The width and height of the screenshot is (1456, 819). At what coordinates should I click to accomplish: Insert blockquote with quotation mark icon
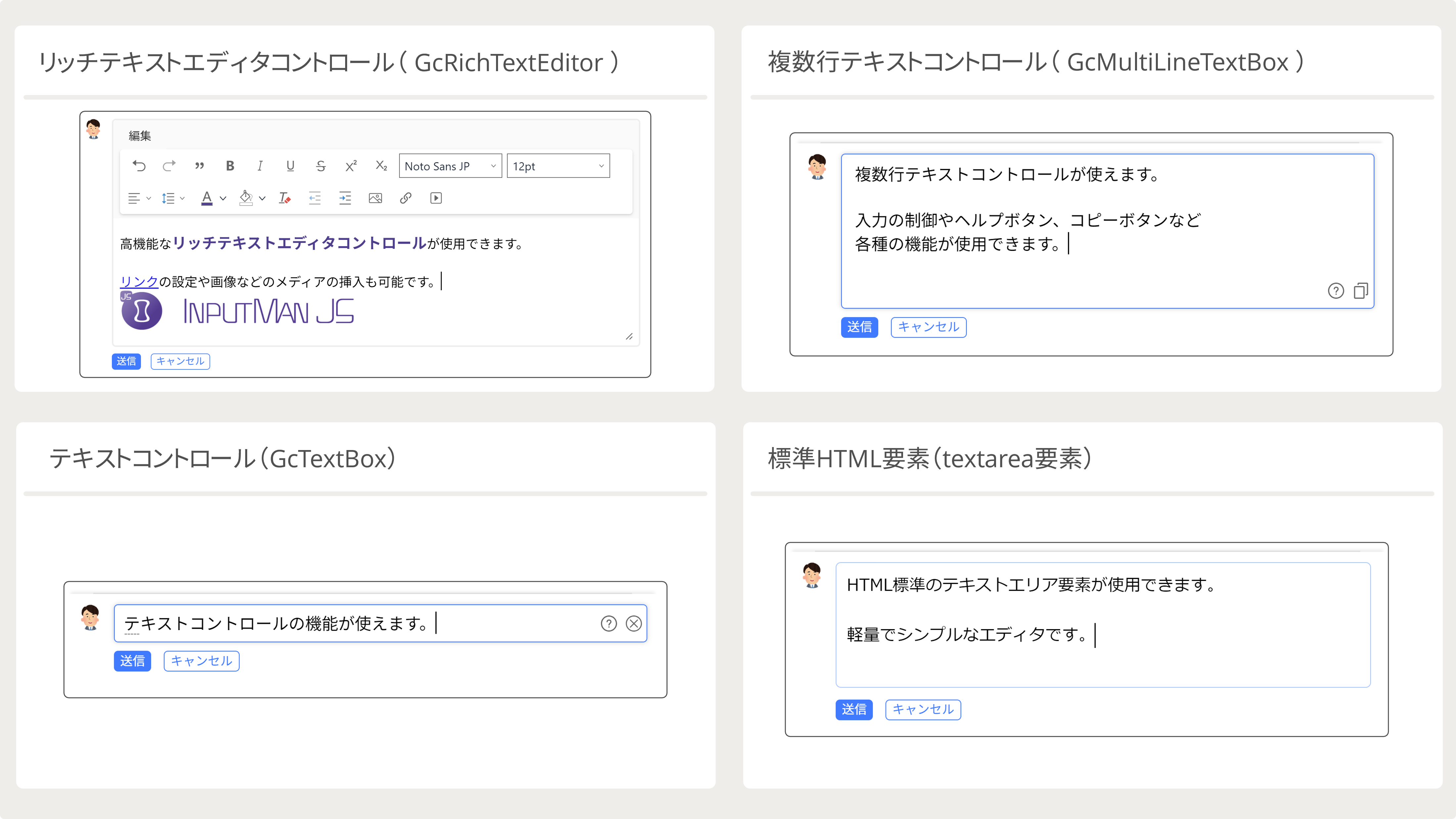(x=199, y=165)
